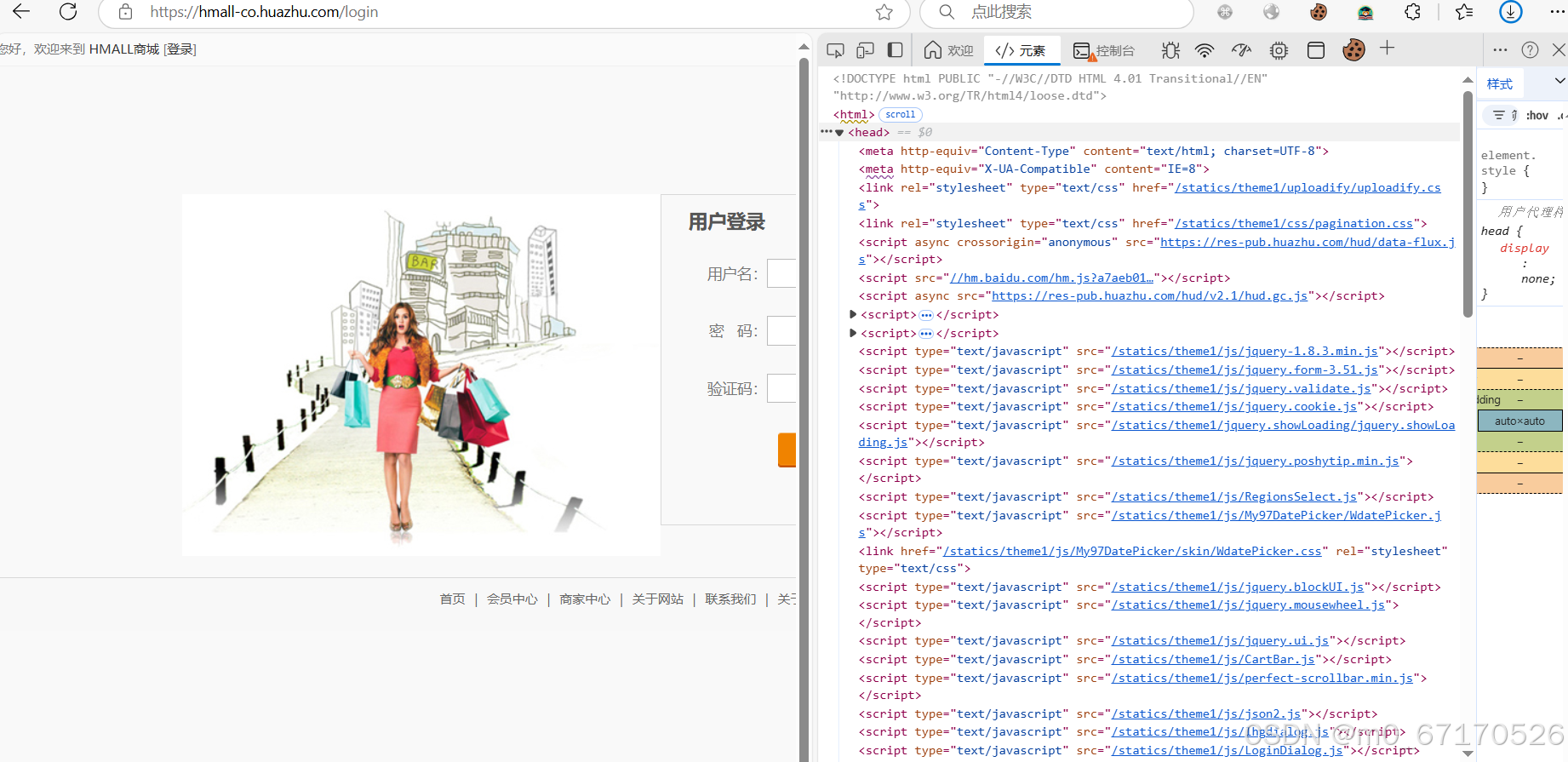
Task: Click the search magnifier icon
Action: click(947, 12)
